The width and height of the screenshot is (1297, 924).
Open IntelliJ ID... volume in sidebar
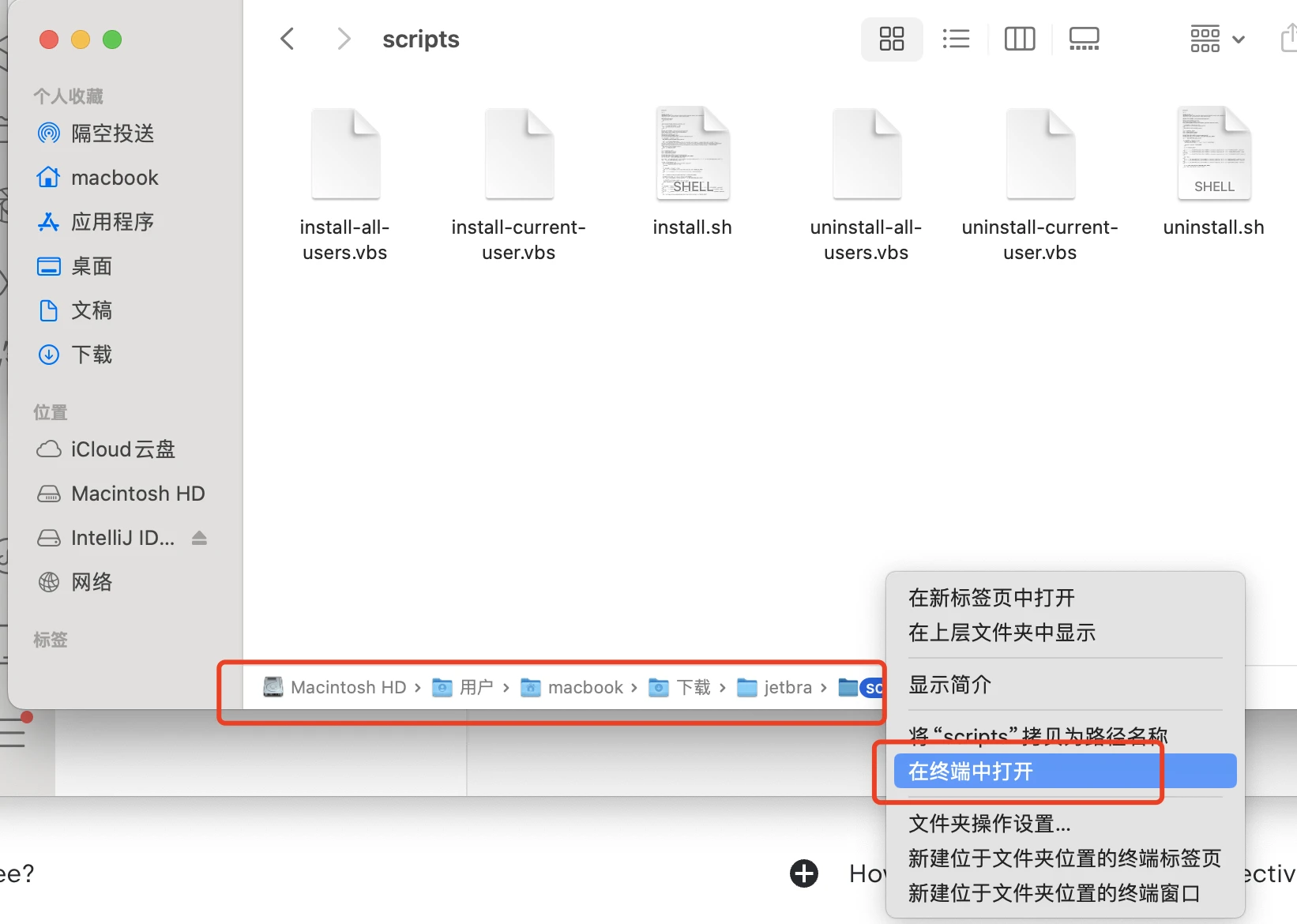[106, 538]
